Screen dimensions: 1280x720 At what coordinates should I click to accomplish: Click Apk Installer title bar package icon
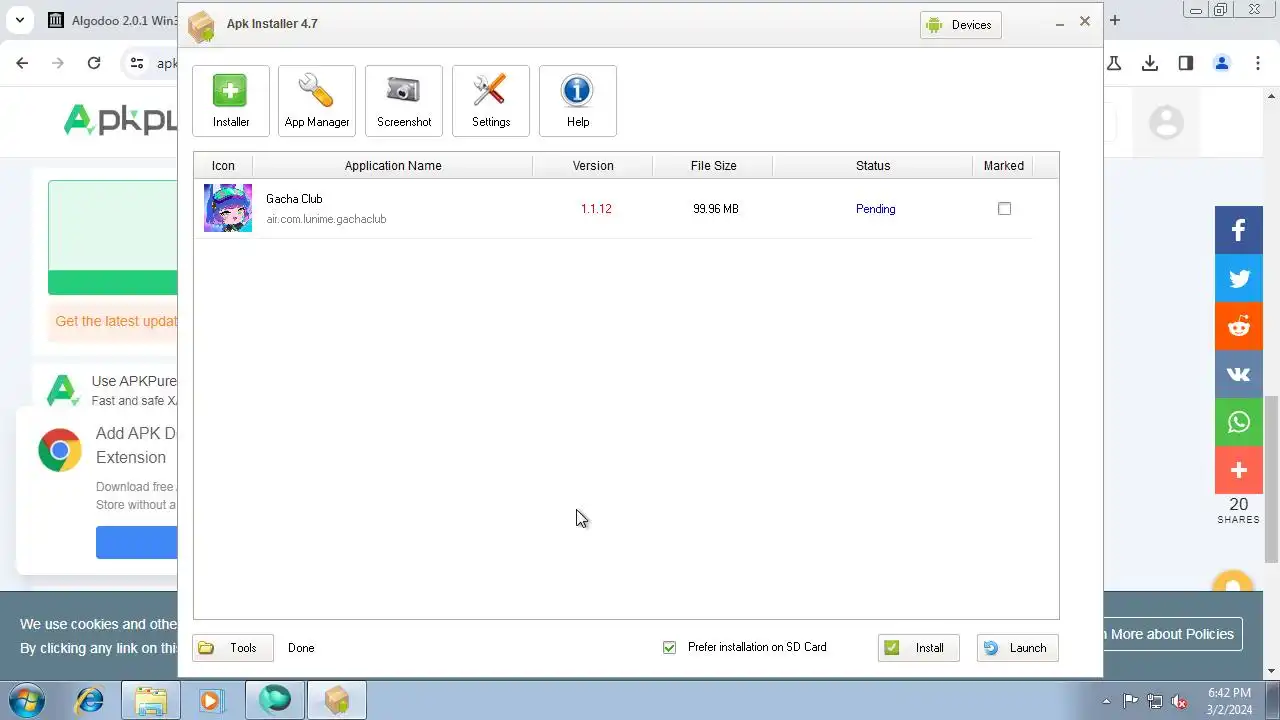coord(201,26)
